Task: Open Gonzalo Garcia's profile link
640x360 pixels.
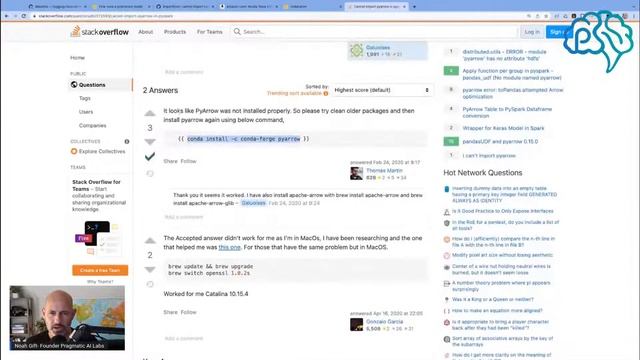Action: (384, 322)
